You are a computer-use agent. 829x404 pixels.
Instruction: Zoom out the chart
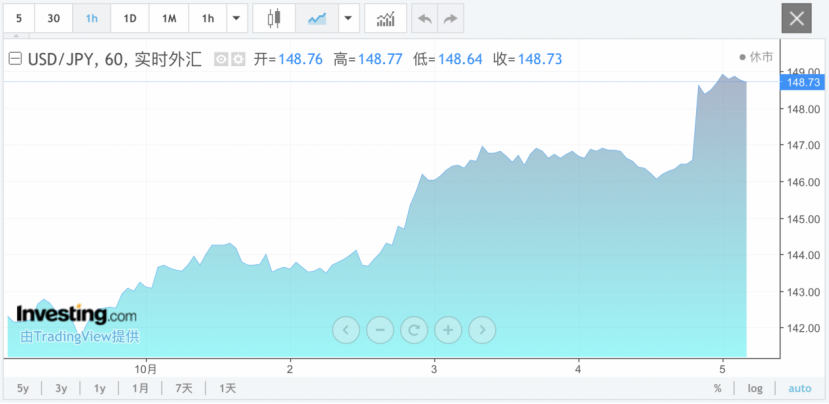[x=380, y=329]
